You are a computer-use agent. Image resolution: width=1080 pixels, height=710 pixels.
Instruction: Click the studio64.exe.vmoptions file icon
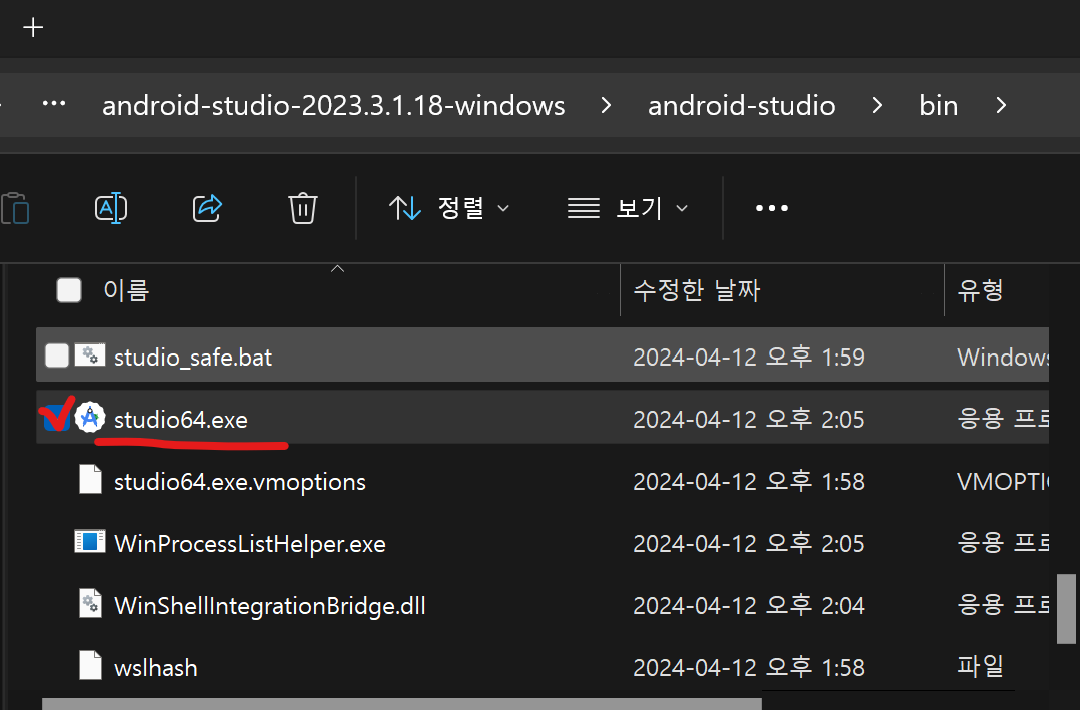(90, 480)
